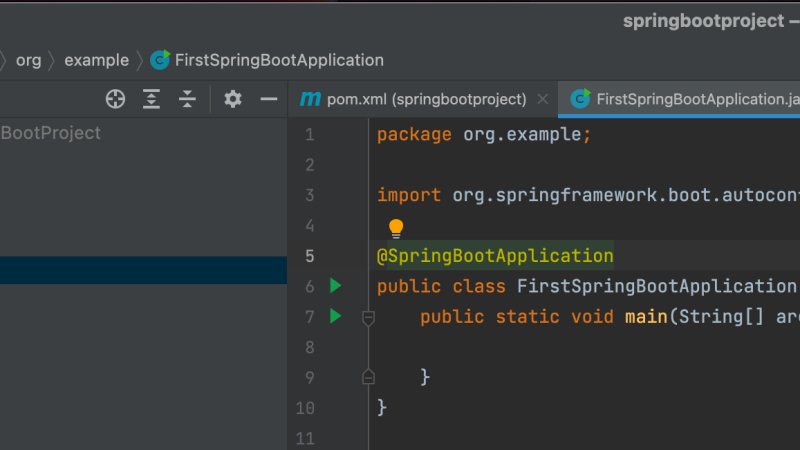800x450 pixels.
Task: Click closing brace on line 10
Action: coord(382,408)
